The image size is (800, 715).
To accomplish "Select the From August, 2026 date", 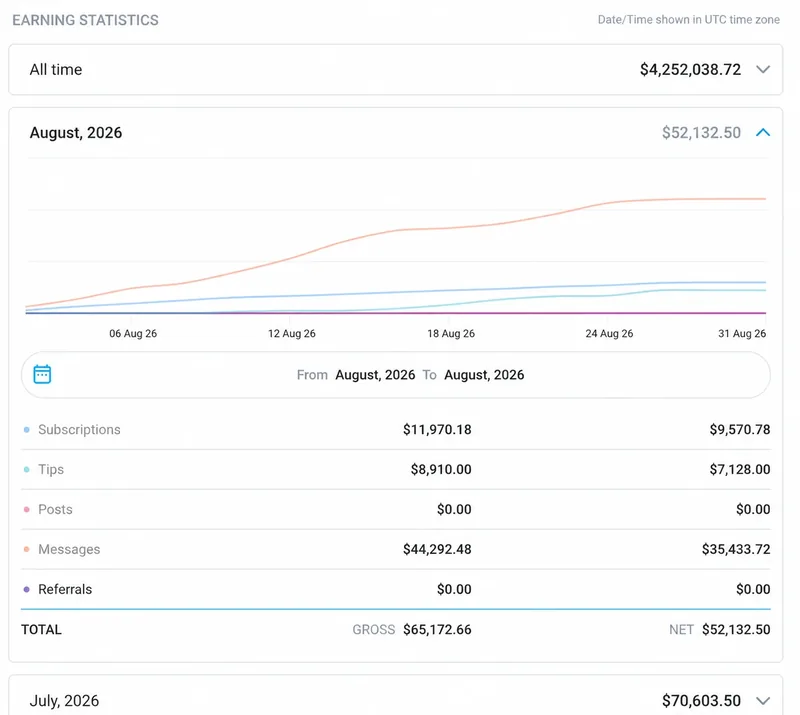I will [x=375, y=375].
